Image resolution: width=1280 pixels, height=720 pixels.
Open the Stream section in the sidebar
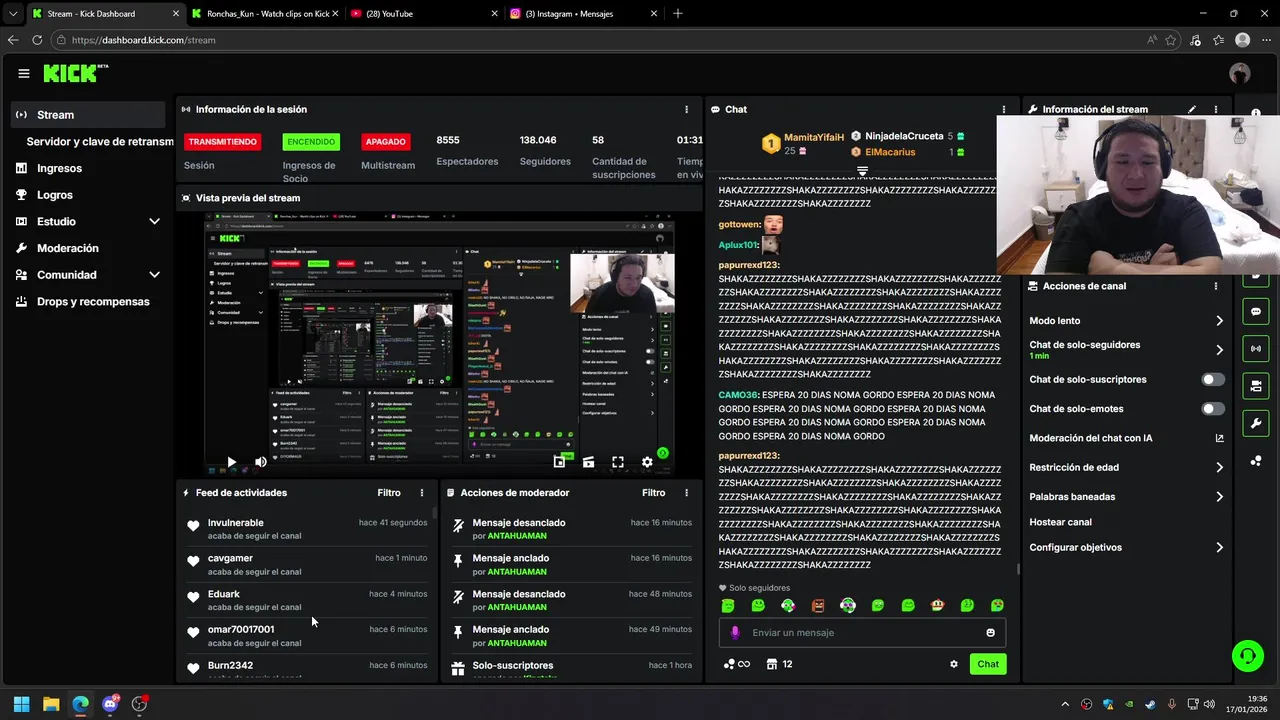pyautogui.click(x=88, y=115)
